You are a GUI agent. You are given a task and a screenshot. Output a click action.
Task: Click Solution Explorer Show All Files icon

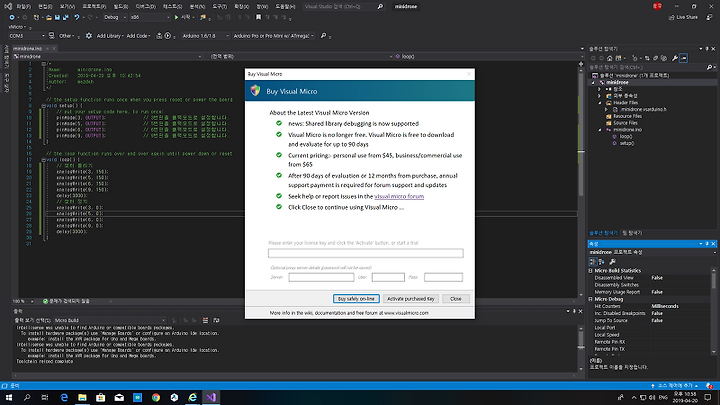(664, 58)
